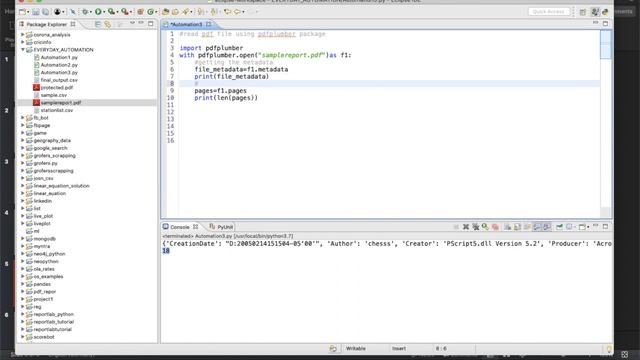Click the console output value 18

point(166,251)
